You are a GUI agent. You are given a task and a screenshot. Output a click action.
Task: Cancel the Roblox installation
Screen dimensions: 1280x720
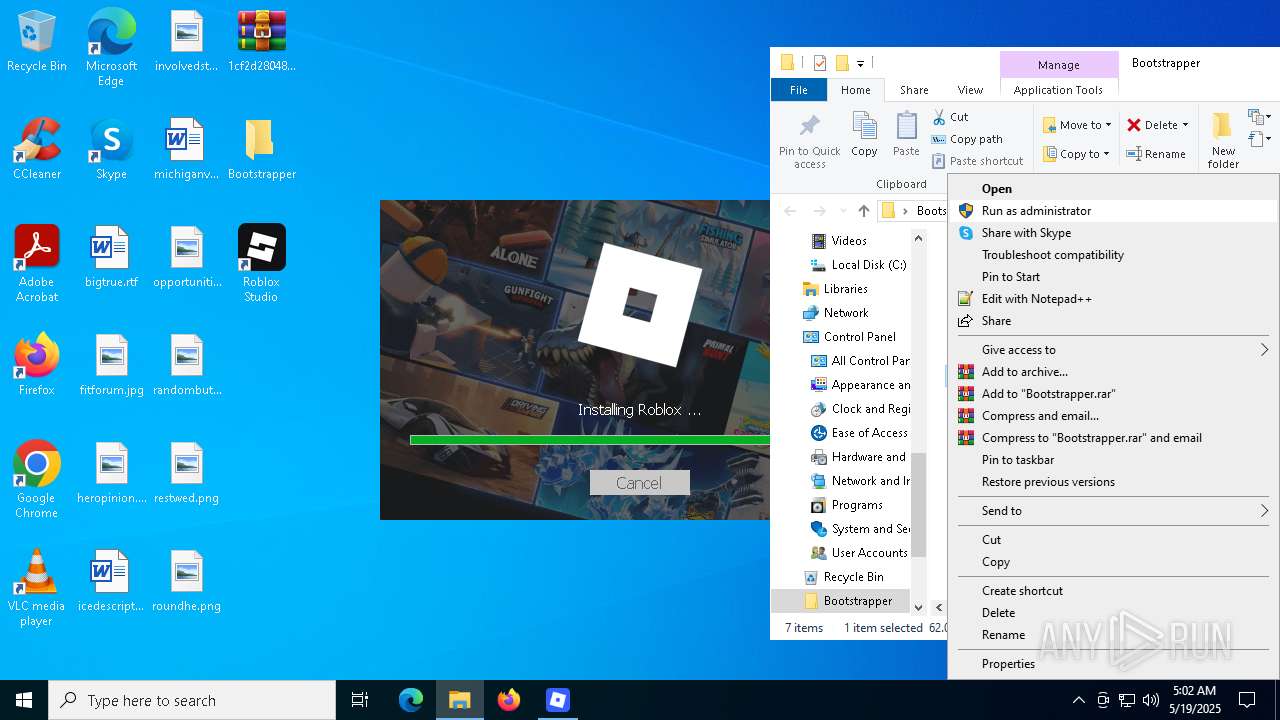tap(639, 483)
